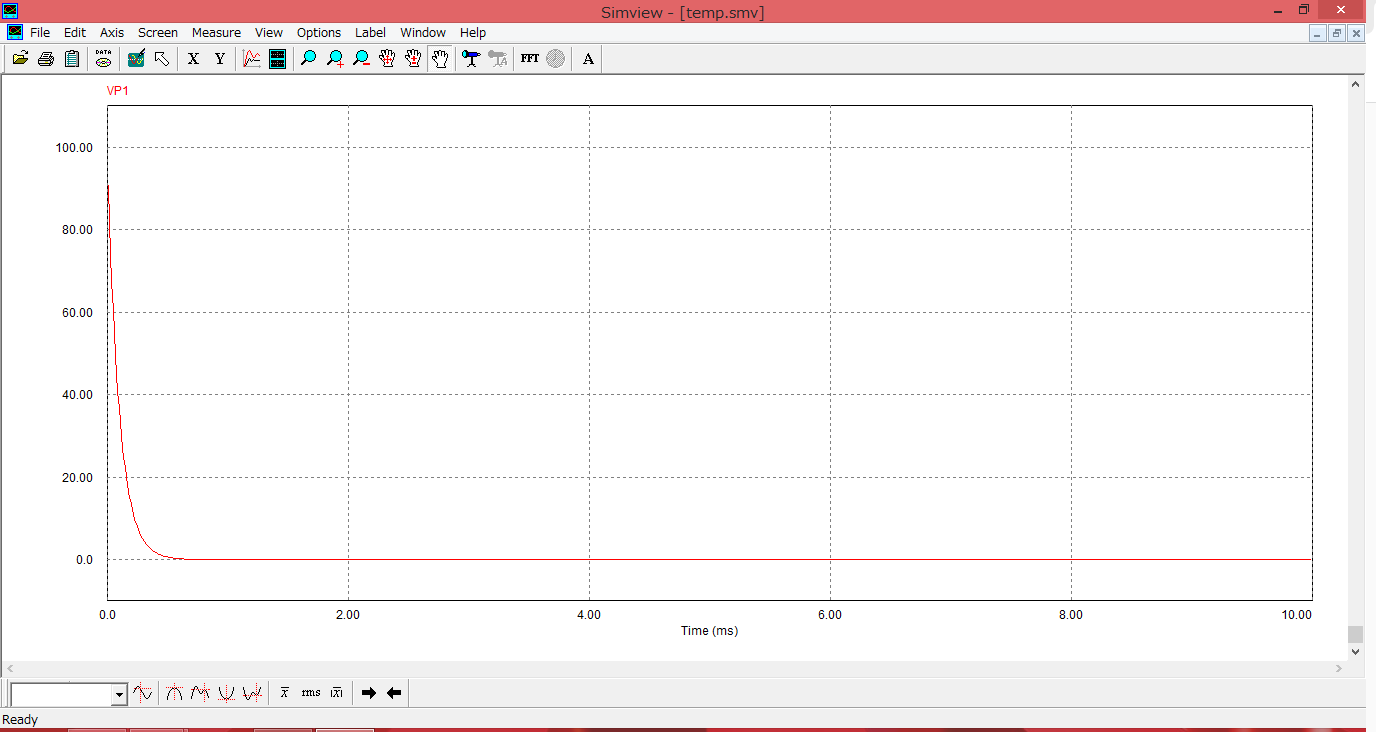
Task: Click the binoculars measure icon
Action: point(471,59)
